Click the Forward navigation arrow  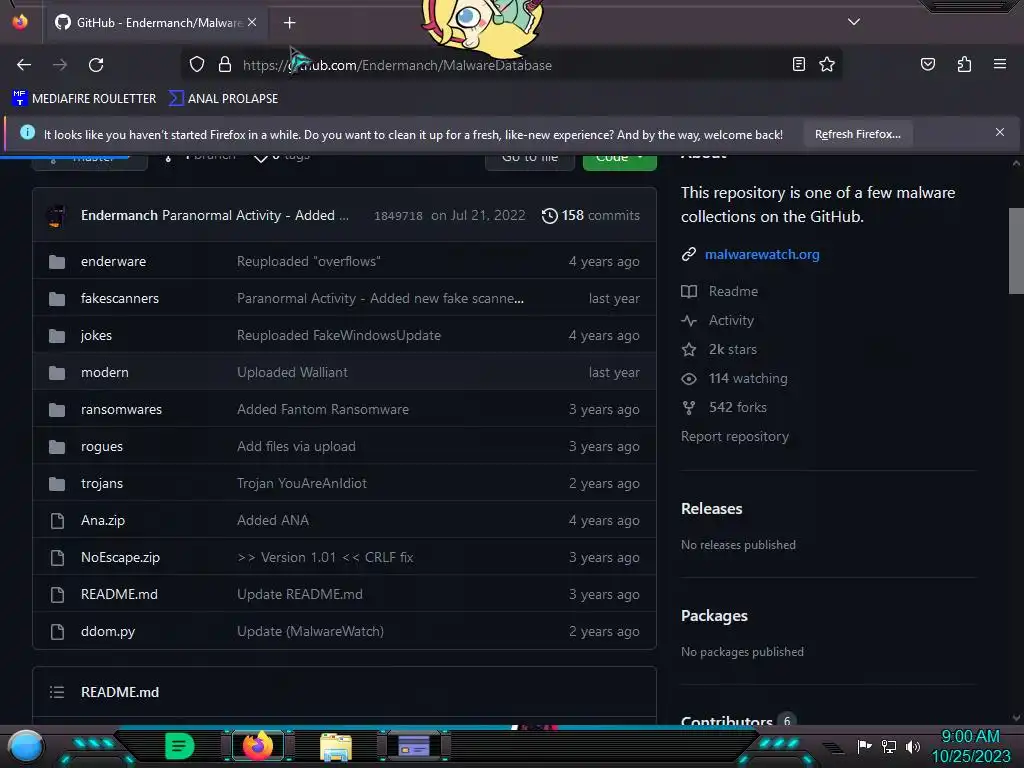point(60,65)
